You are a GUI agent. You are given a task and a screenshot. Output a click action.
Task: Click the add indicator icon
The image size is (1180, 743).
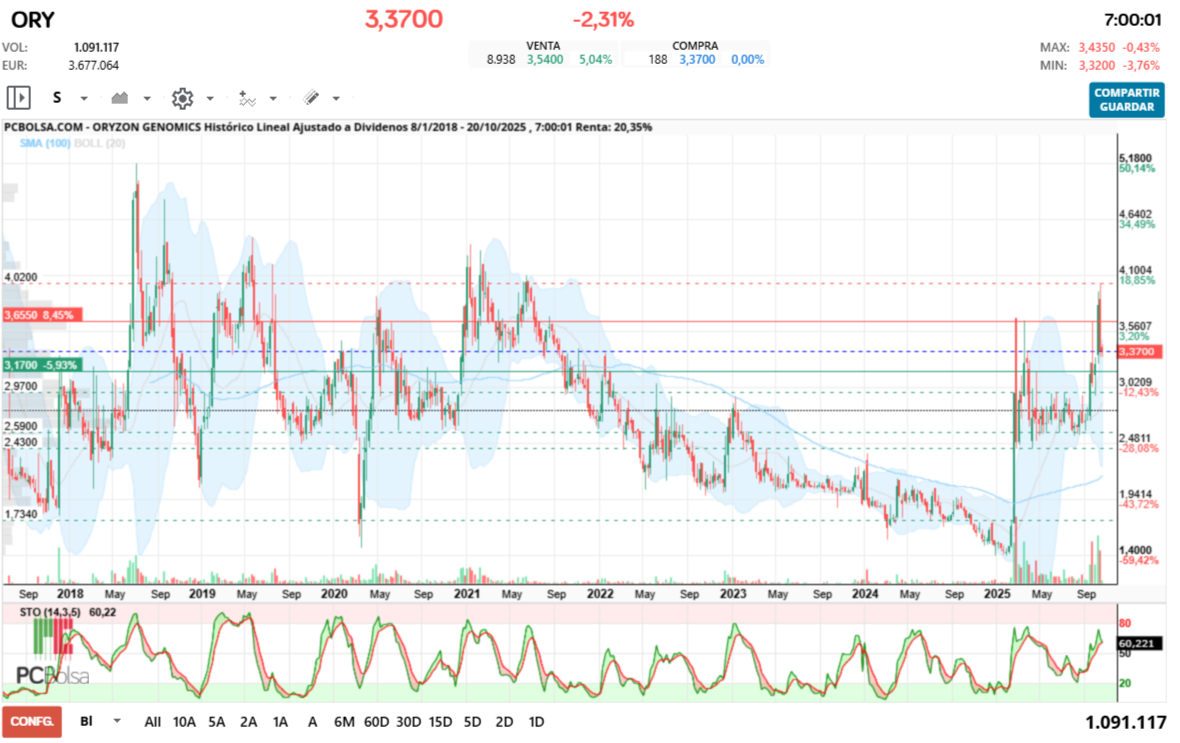pos(247,98)
